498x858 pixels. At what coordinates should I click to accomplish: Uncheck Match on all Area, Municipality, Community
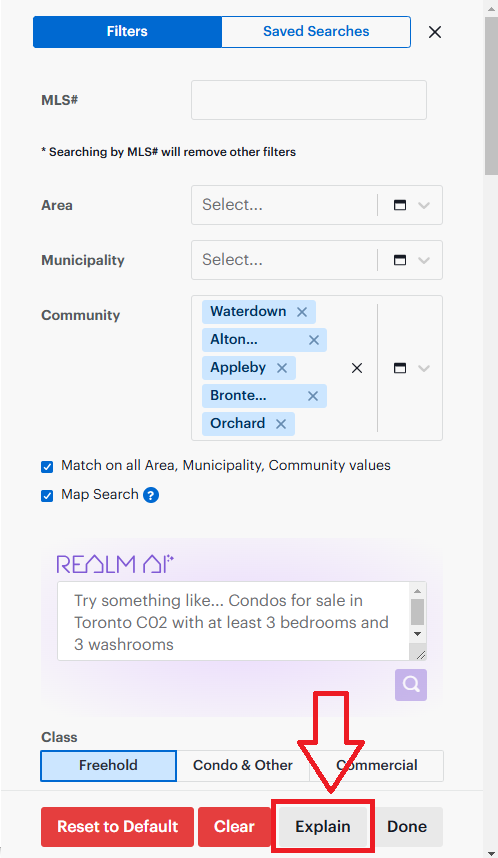47,467
